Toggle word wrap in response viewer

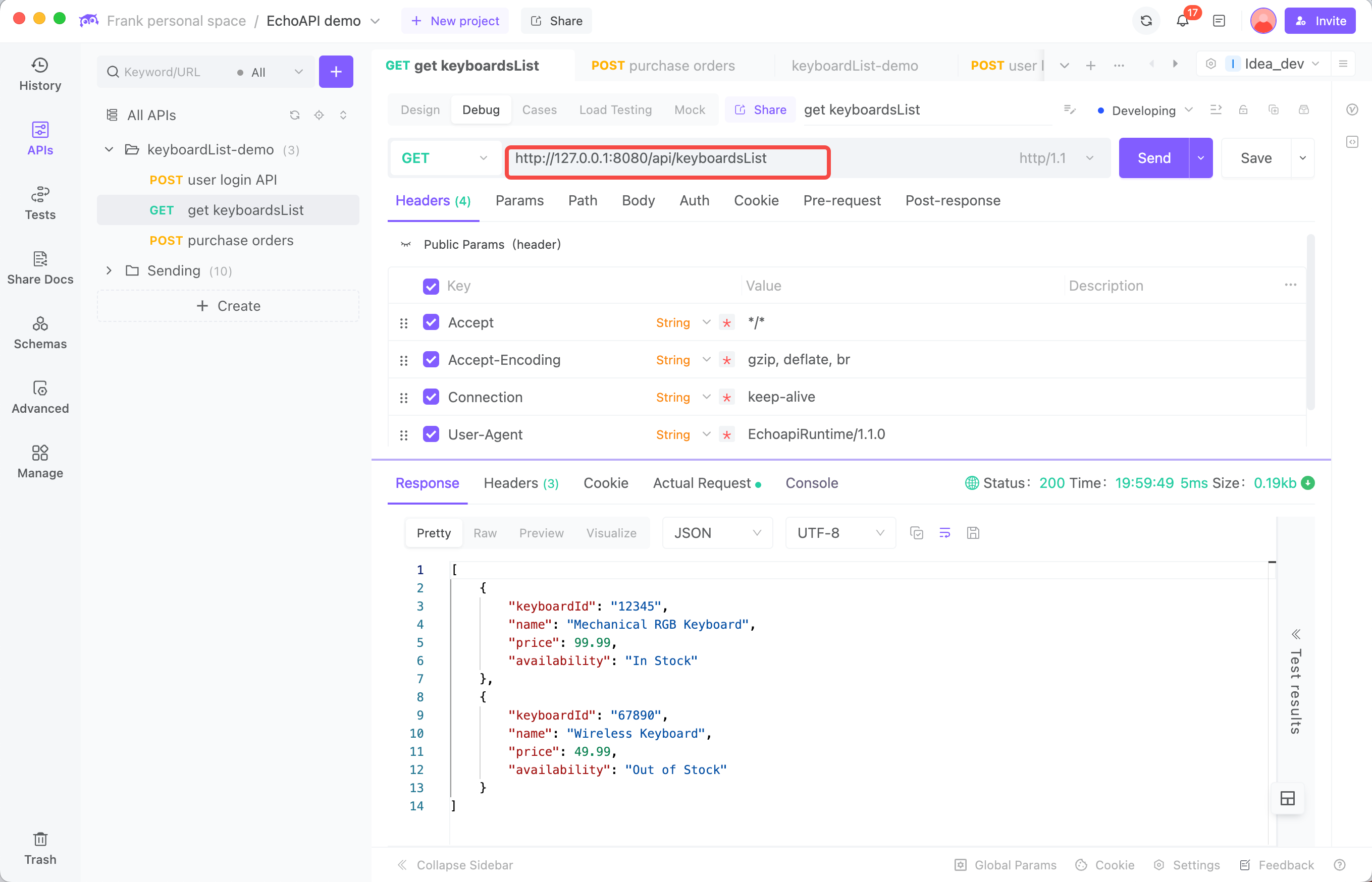(944, 533)
